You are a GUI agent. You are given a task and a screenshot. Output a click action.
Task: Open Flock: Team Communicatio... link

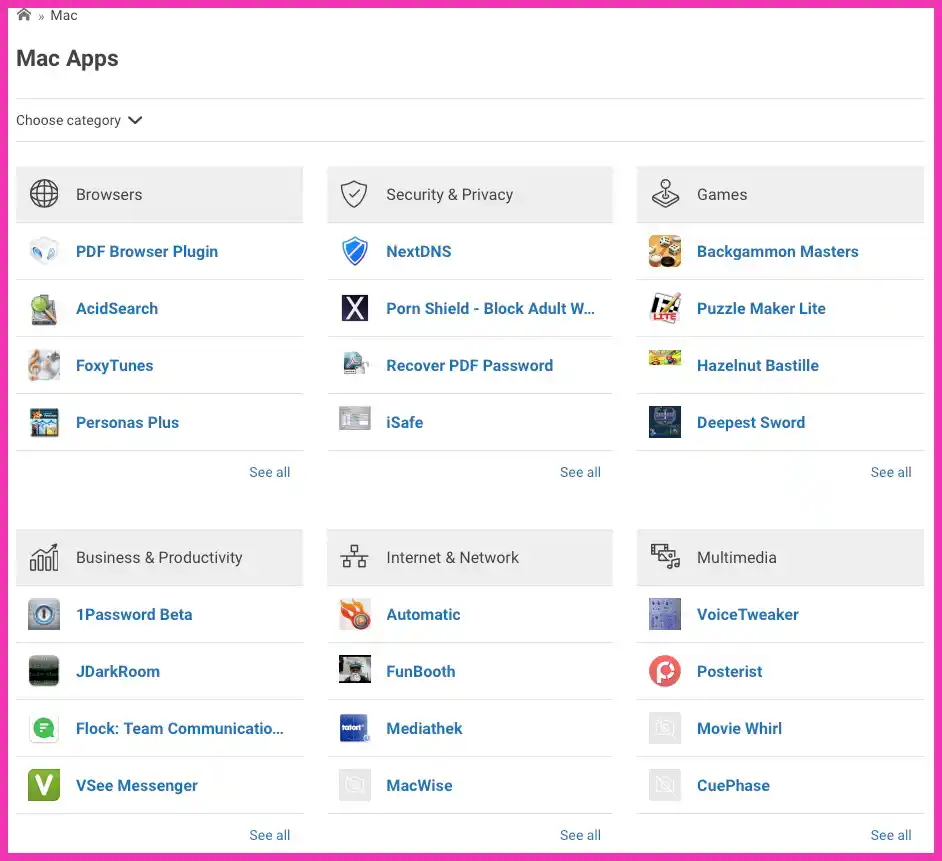click(x=180, y=728)
